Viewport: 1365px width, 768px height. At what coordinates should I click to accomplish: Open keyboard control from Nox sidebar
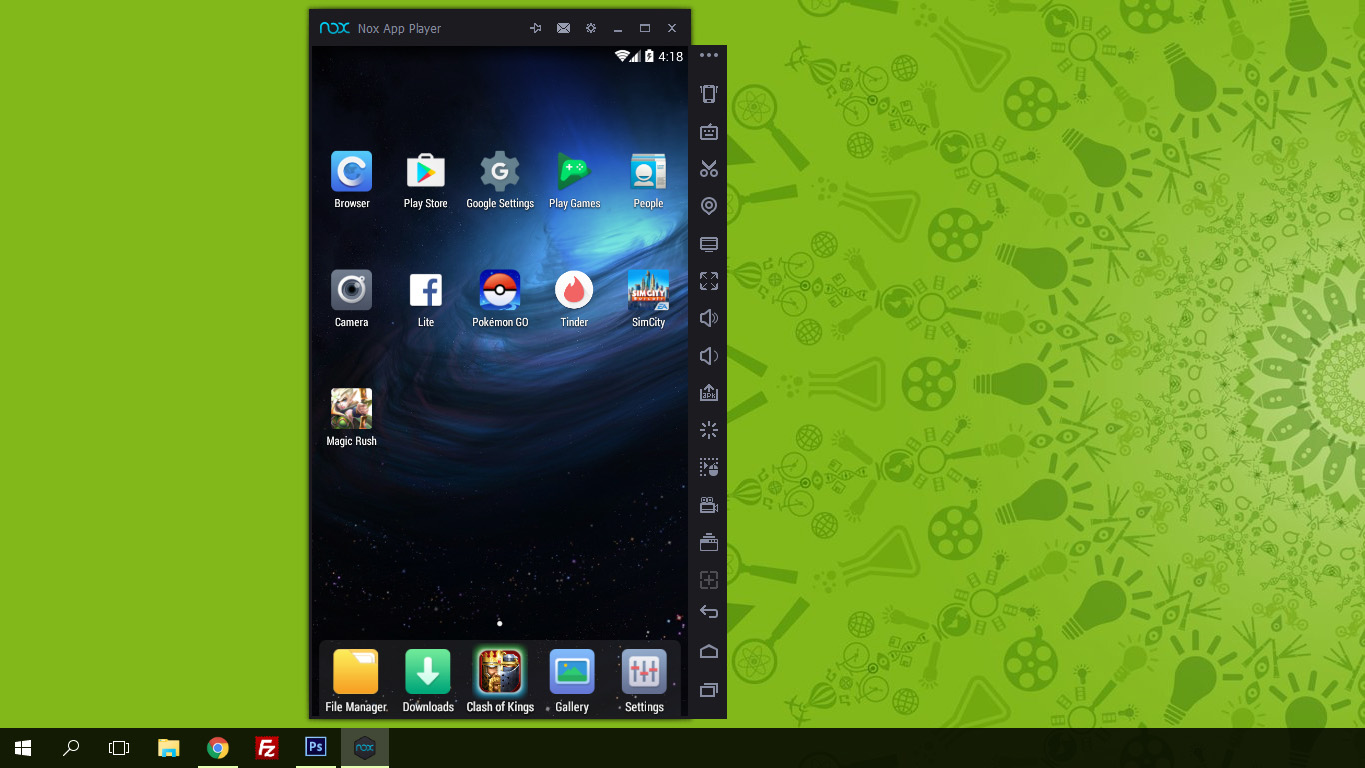click(709, 131)
